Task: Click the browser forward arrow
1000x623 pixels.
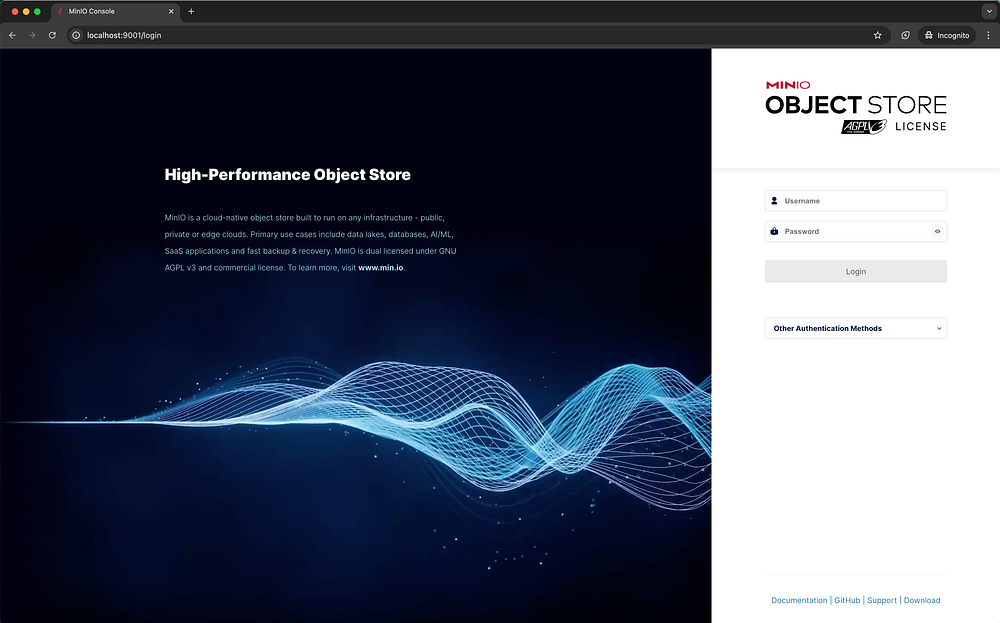Action: (x=32, y=35)
